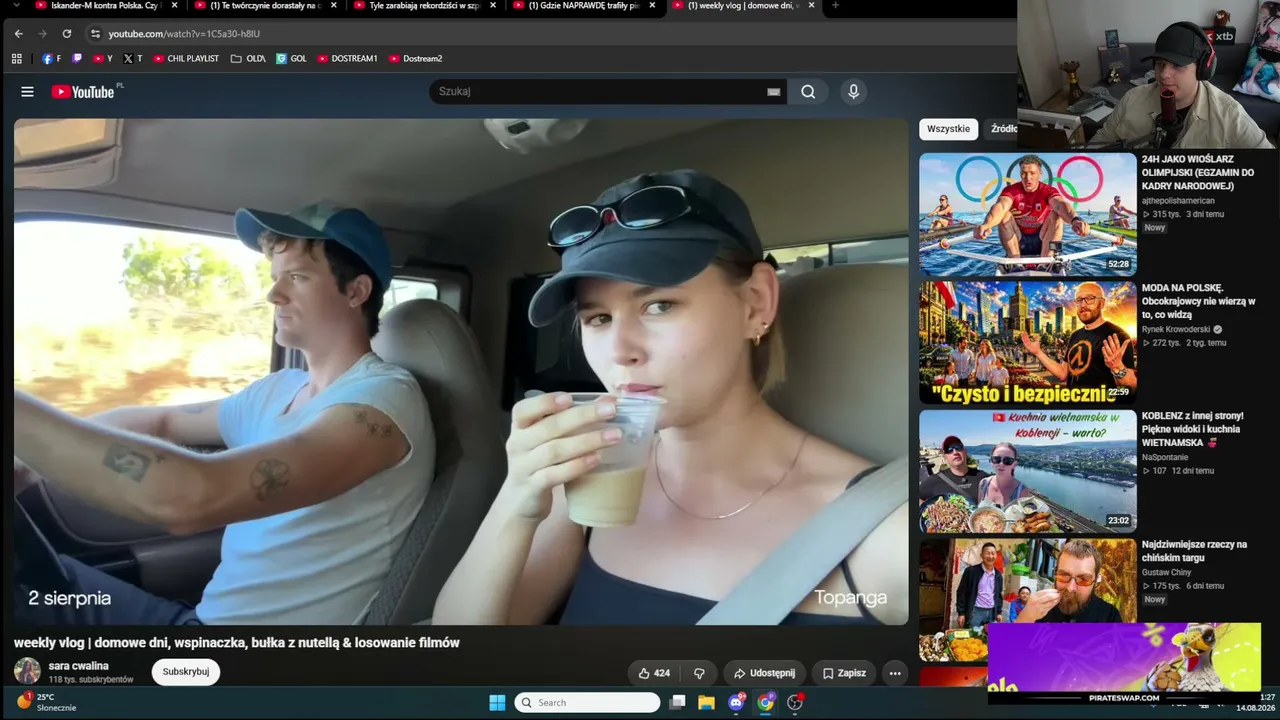Image resolution: width=1280 pixels, height=720 pixels.
Task: Open more actions three-dot menu
Action: pyautogui.click(x=895, y=673)
